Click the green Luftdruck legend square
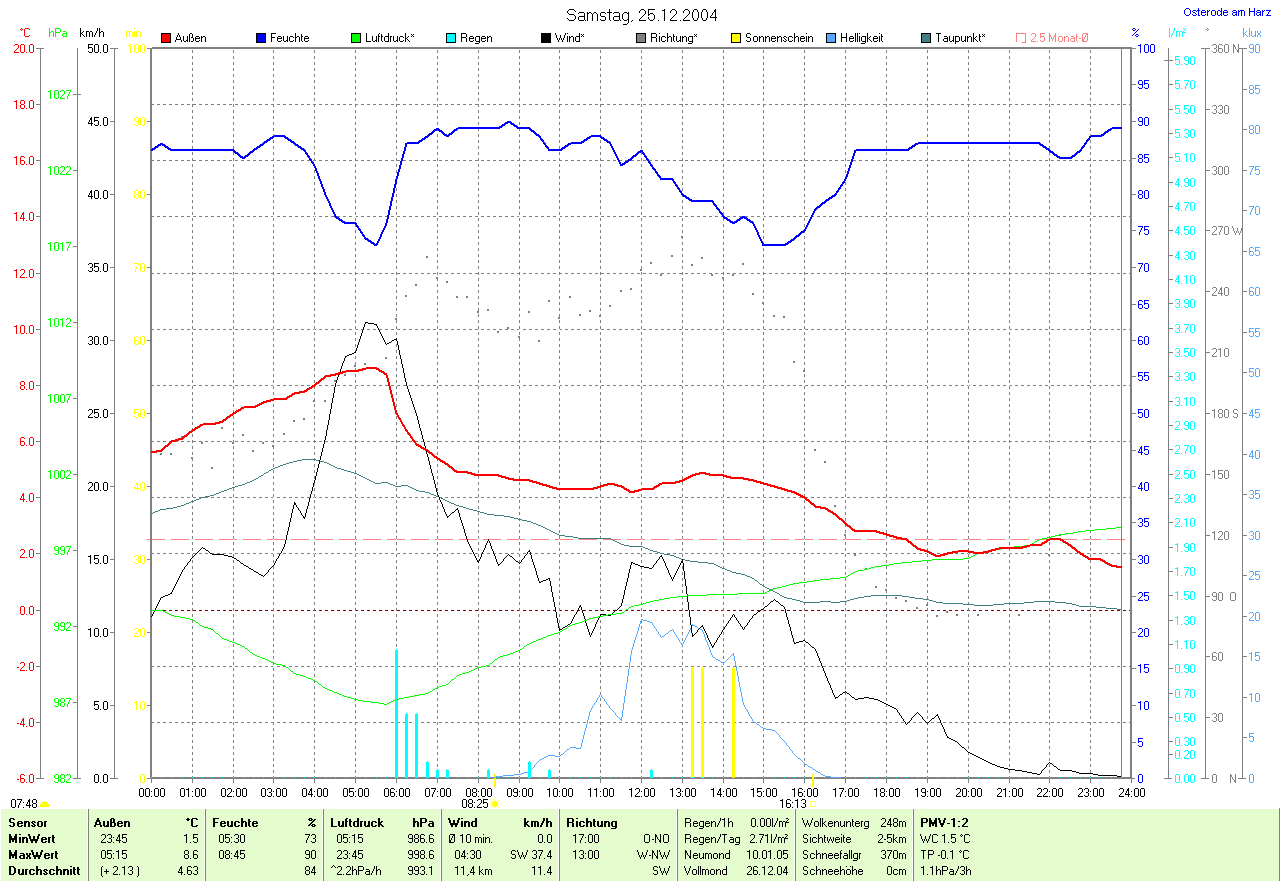Screen dimensions: 1280x881 tap(356, 38)
